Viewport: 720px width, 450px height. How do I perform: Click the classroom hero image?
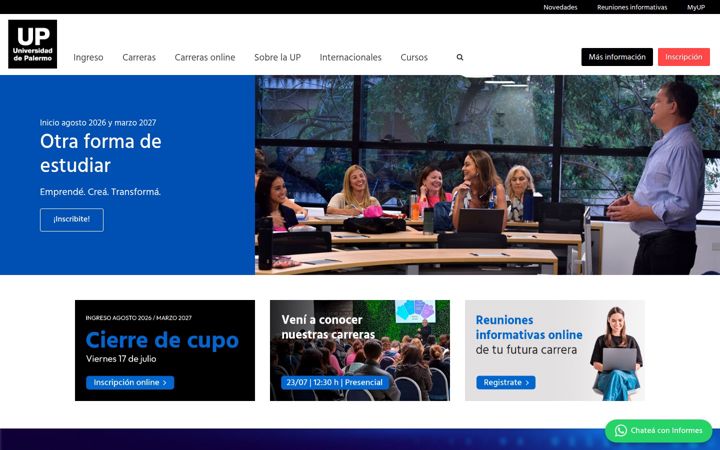coord(487,175)
